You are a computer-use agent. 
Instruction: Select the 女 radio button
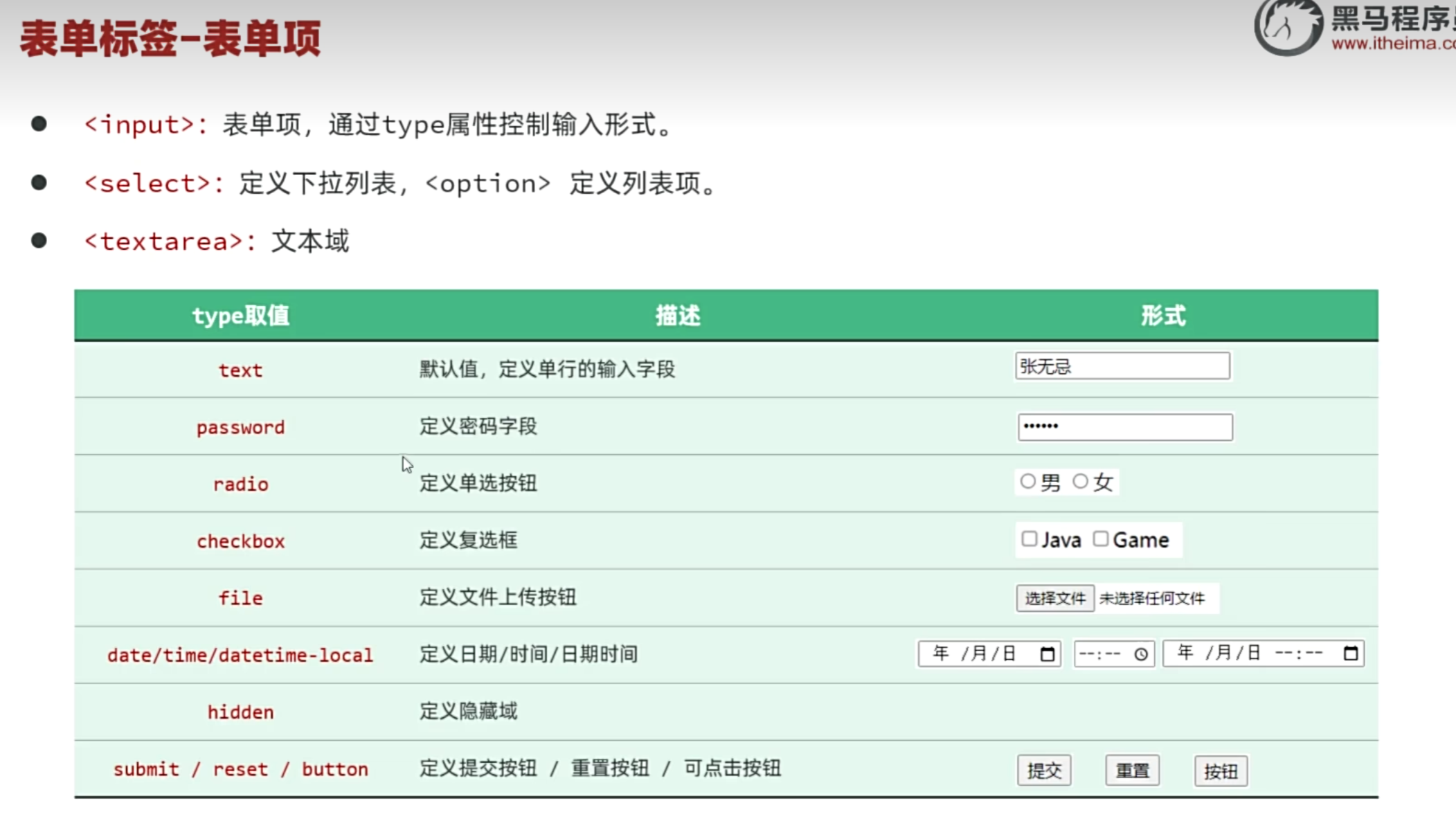tap(1080, 481)
